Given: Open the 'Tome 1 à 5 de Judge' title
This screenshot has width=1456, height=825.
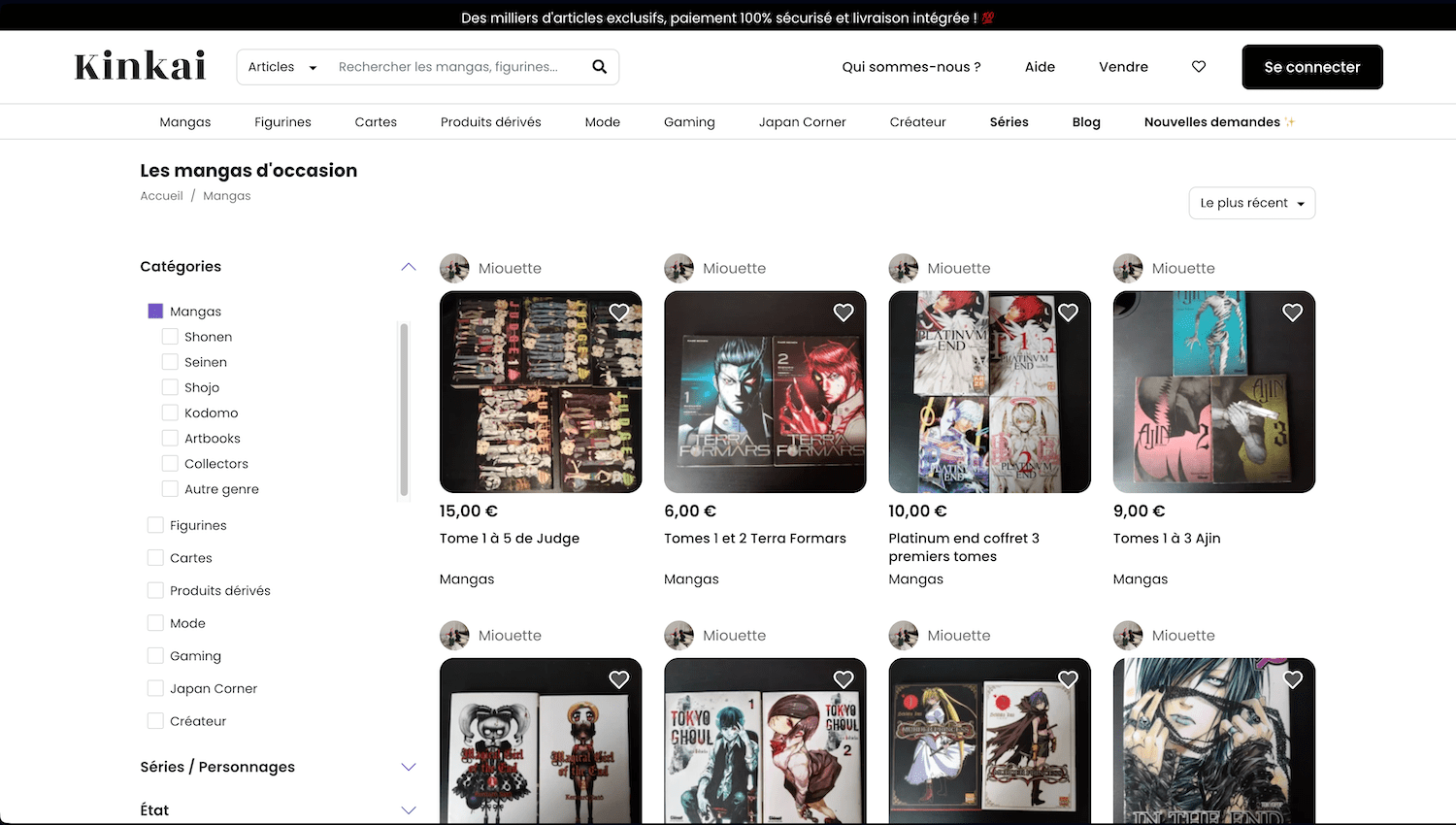Looking at the screenshot, I should 510,539.
